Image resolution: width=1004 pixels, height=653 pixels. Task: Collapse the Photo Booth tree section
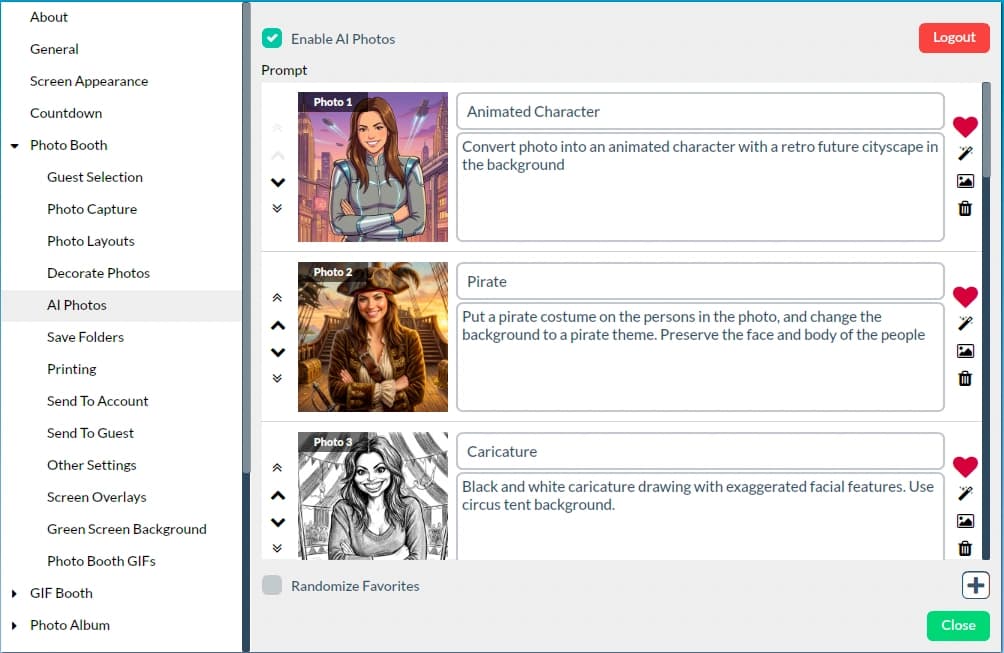coord(14,145)
